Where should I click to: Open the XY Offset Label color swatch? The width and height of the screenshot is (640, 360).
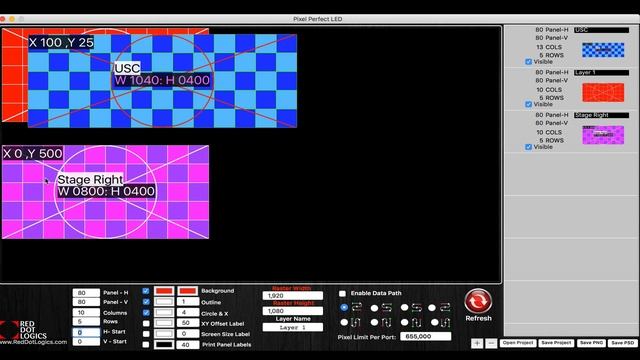click(x=164, y=323)
